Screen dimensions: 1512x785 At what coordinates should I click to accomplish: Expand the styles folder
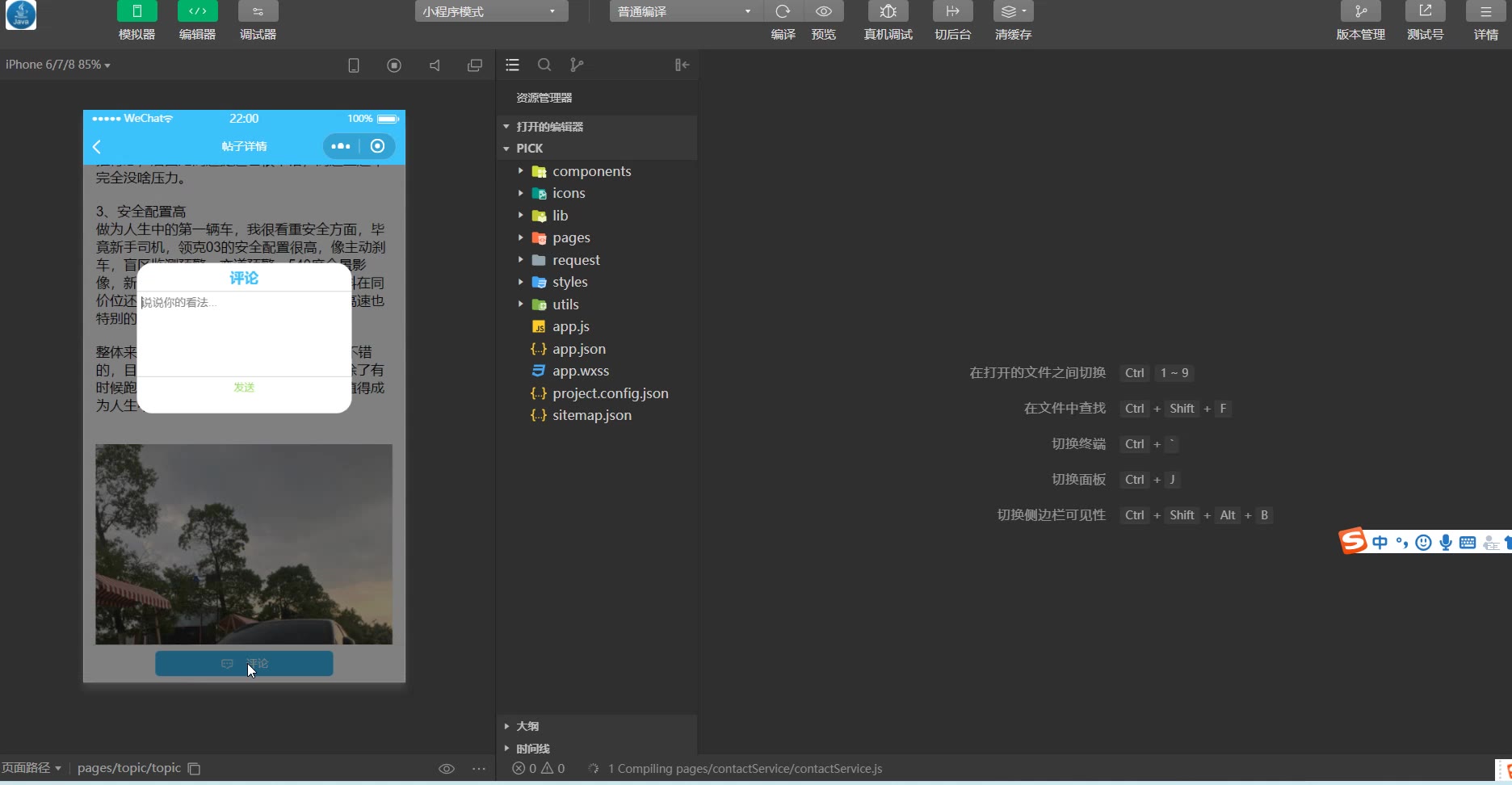(597, 282)
